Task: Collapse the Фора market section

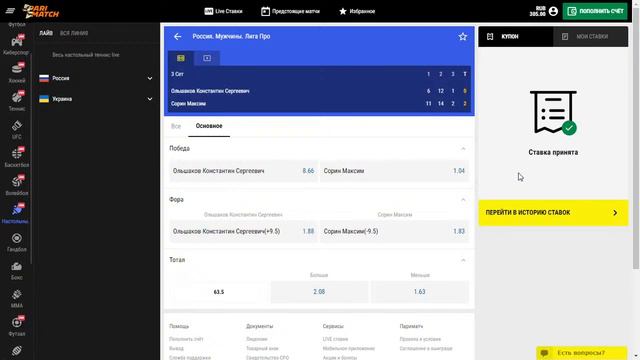Action: [x=463, y=200]
